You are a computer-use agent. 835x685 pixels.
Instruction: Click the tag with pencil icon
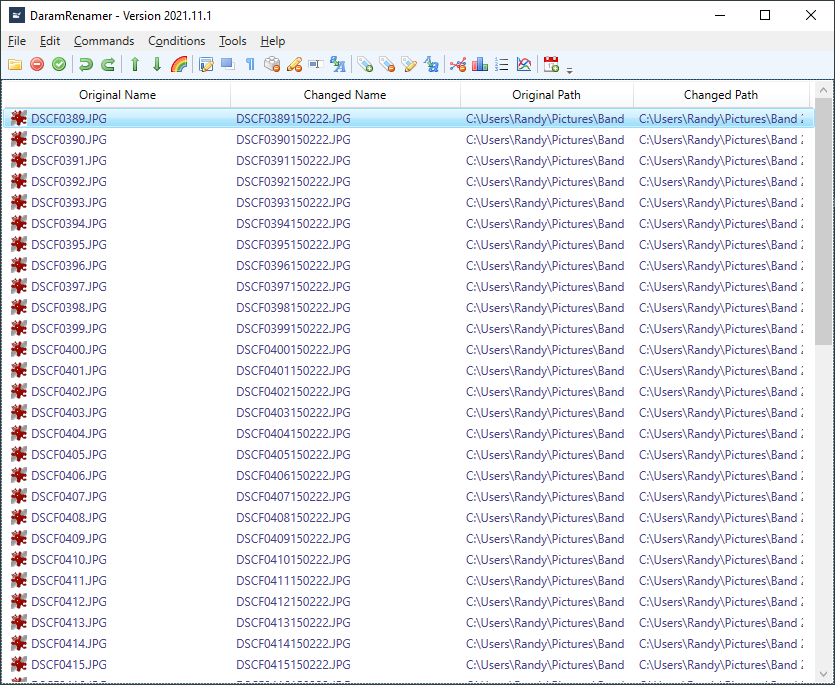(x=409, y=64)
